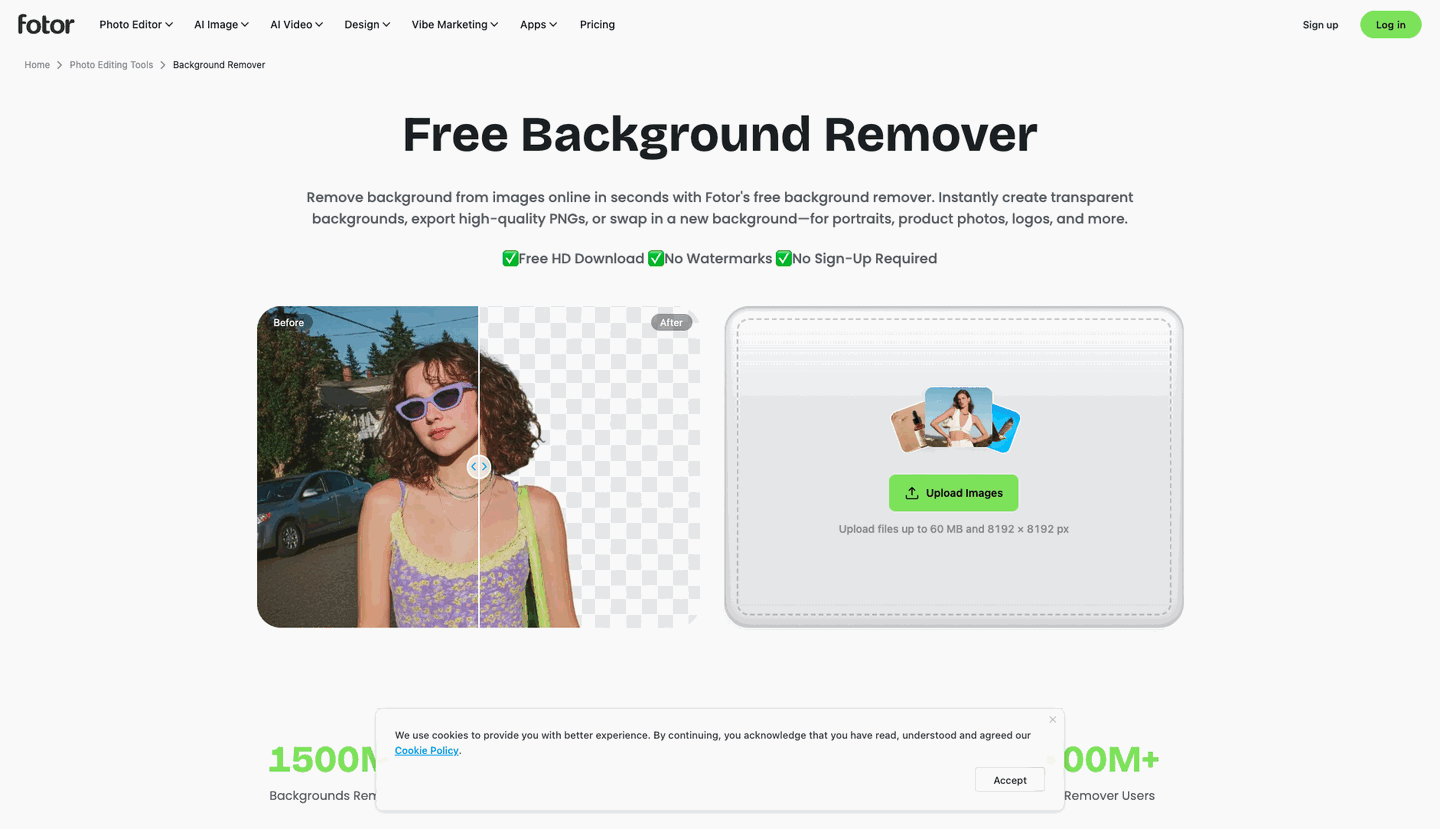This screenshot has height=829, width=1440.
Task: Click the before/after comparison slider handle
Action: [x=479, y=466]
